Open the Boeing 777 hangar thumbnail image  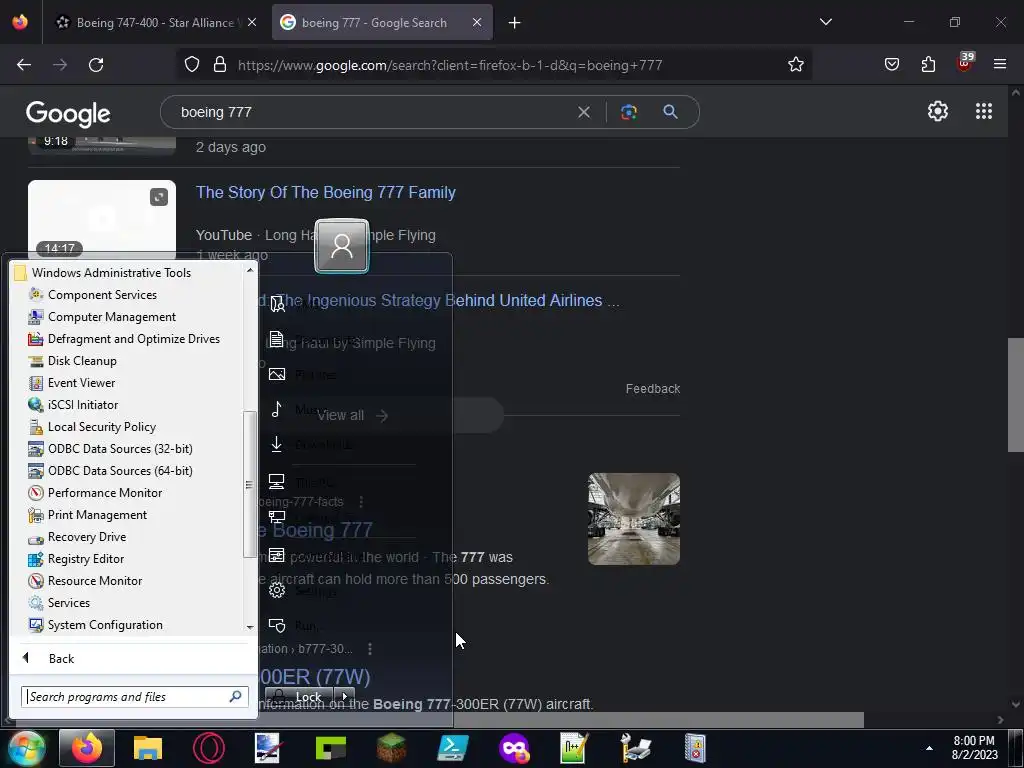click(x=633, y=519)
